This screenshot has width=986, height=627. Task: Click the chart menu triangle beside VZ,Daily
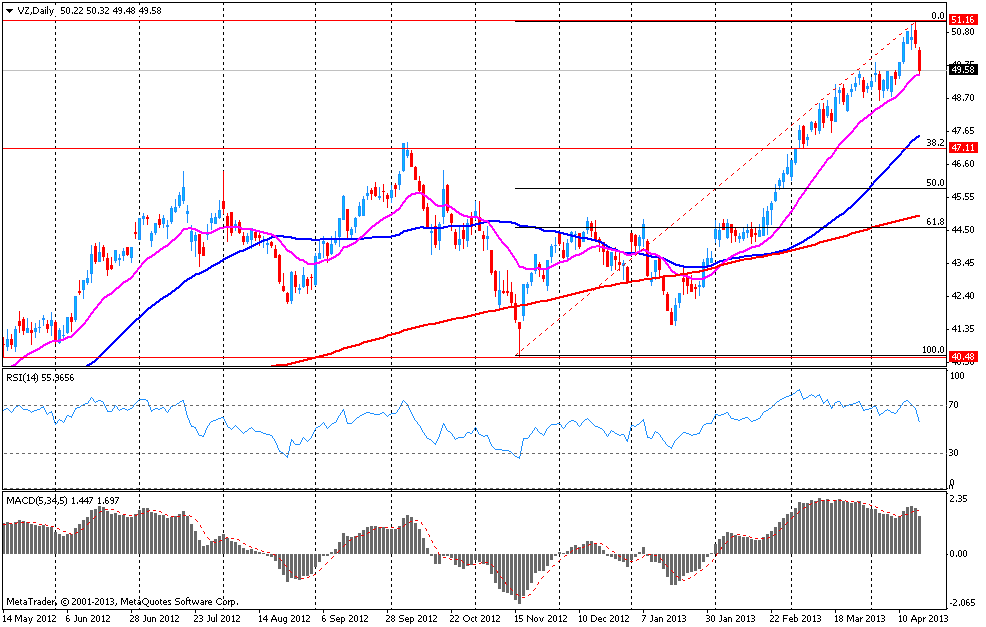point(9,11)
